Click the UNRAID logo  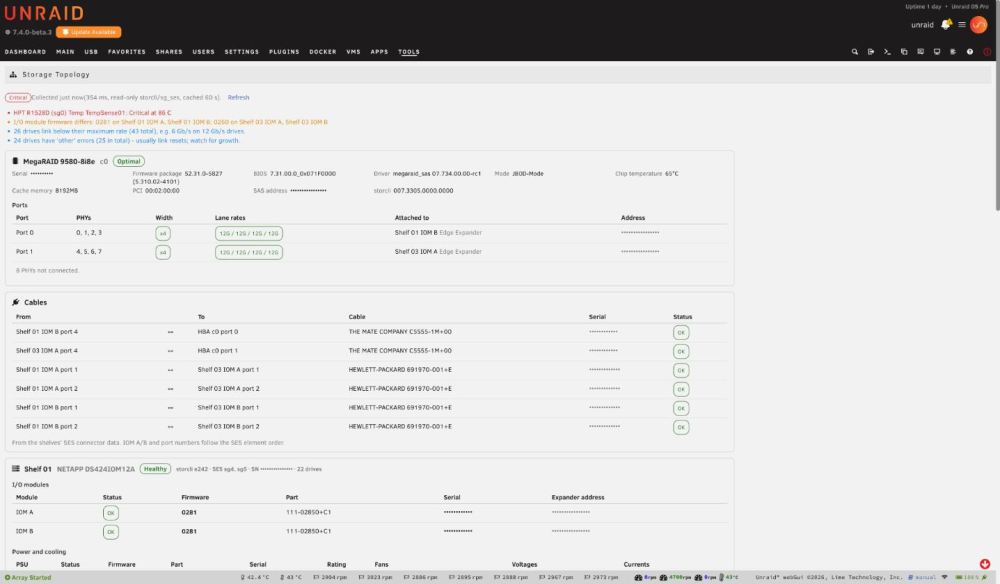click(x=44, y=13)
